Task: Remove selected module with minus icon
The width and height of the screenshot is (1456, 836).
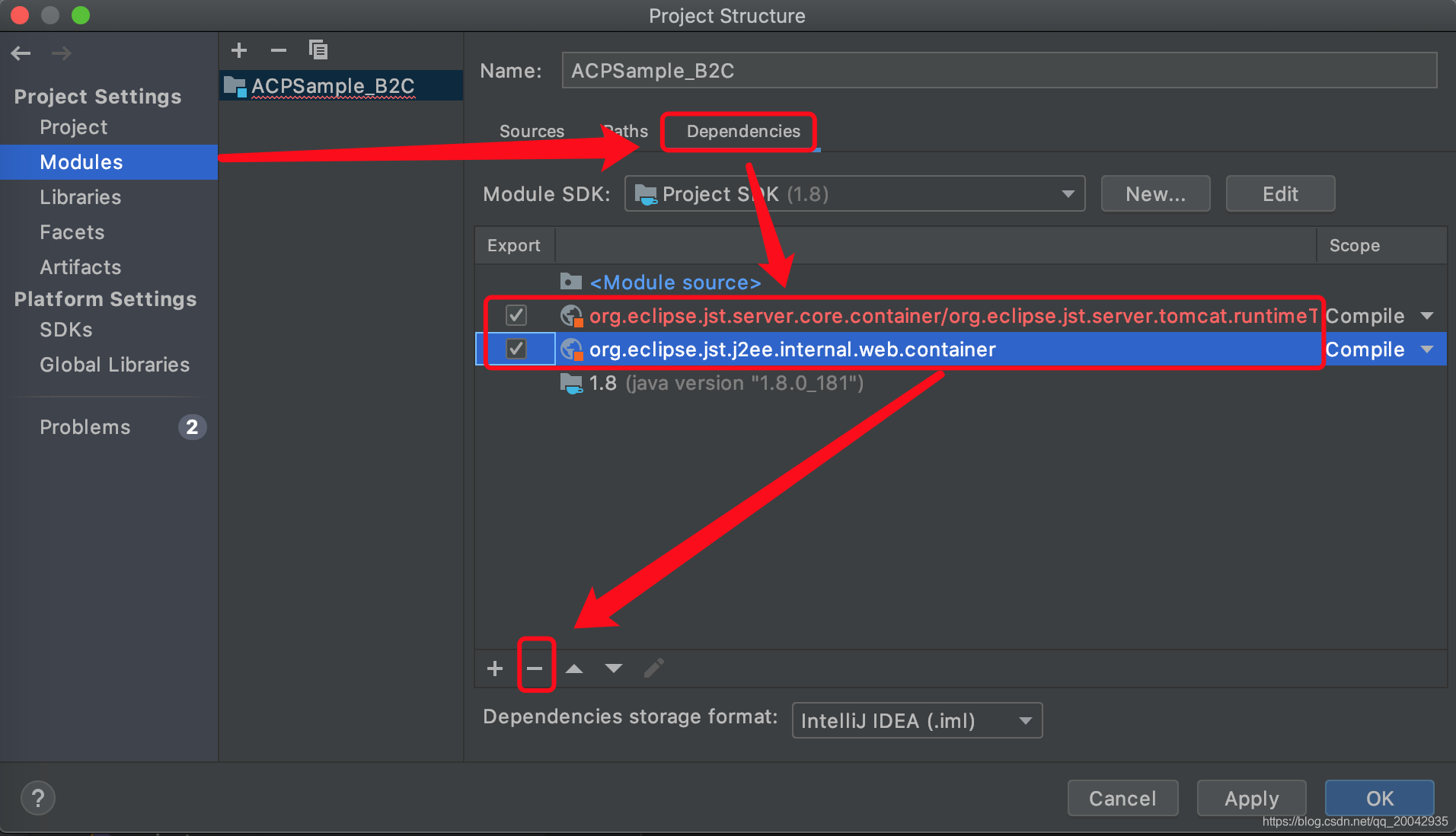Action: pyautogui.click(x=279, y=50)
